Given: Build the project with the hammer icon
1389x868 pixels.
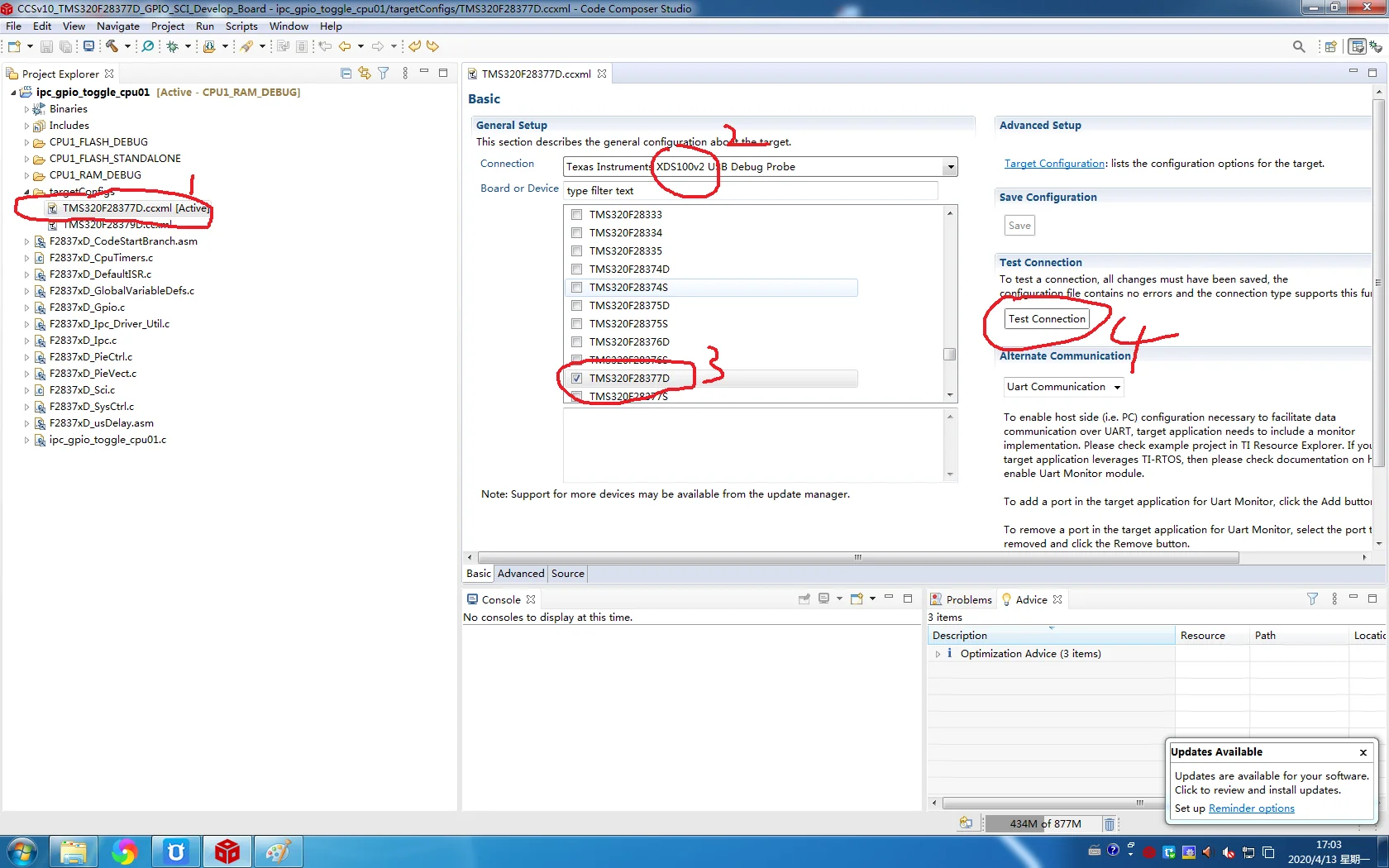Looking at the screenshot, I should (112, 46).
